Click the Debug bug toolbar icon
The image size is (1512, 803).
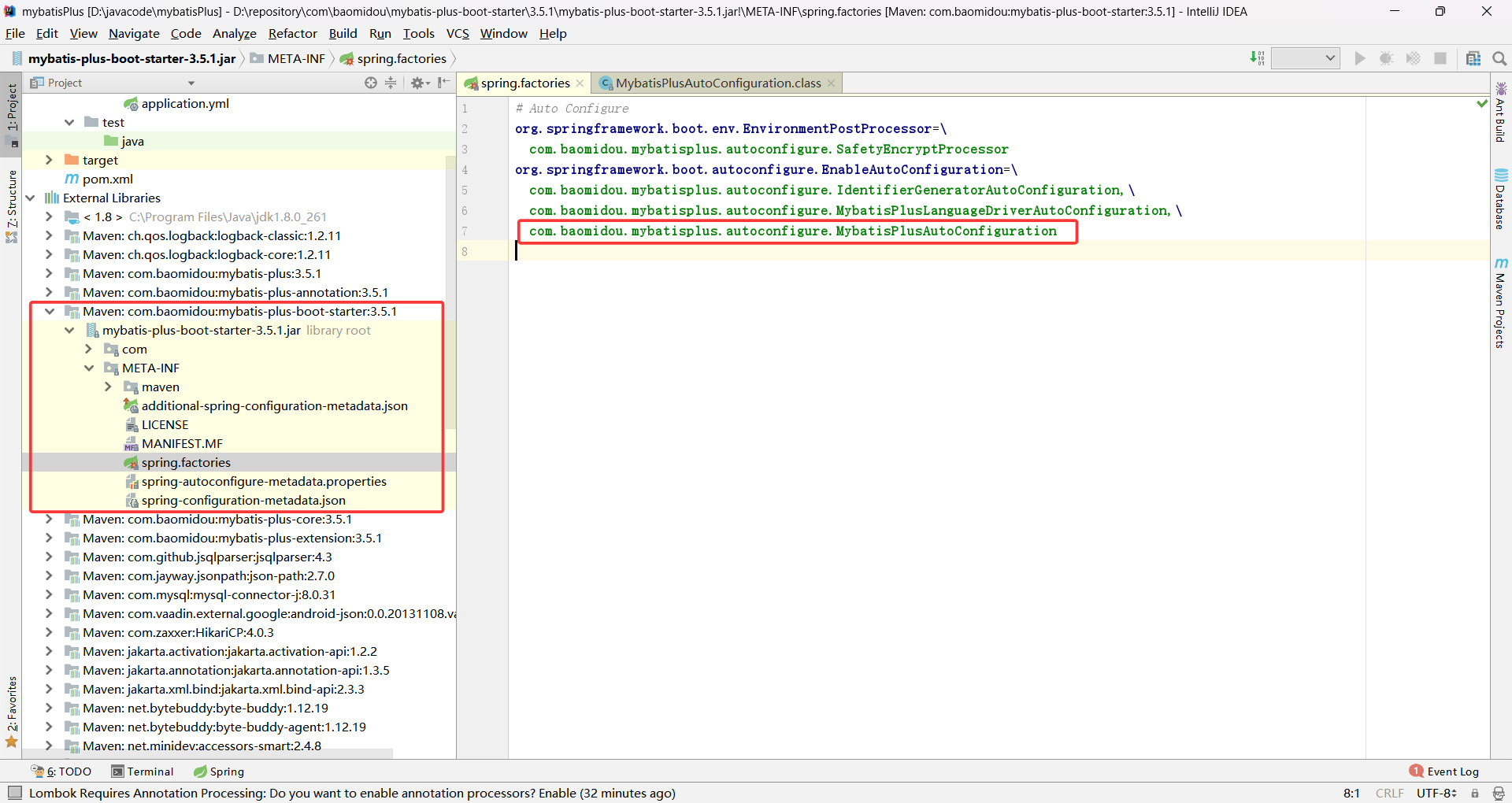pyautogui.click(x=1387, y=58)
